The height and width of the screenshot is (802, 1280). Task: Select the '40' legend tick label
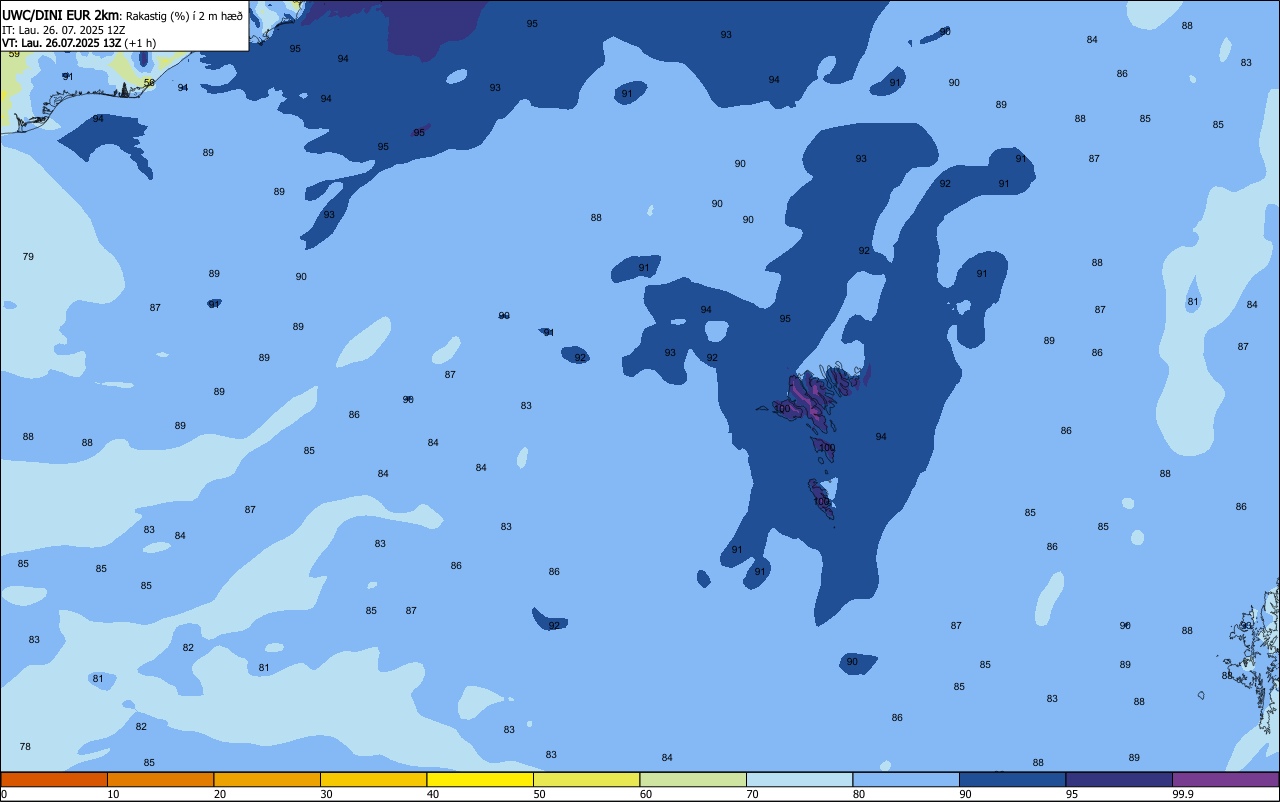click(433, 794)
